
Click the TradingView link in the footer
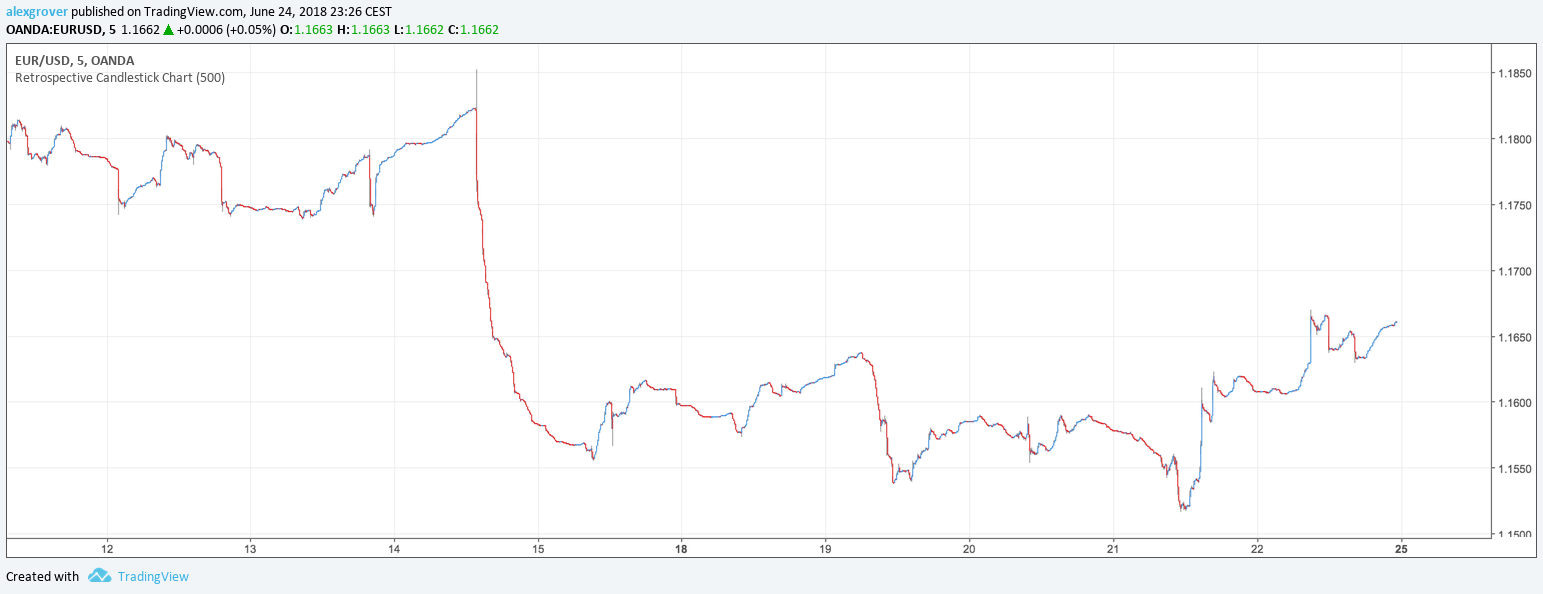(x=153, y=576)
